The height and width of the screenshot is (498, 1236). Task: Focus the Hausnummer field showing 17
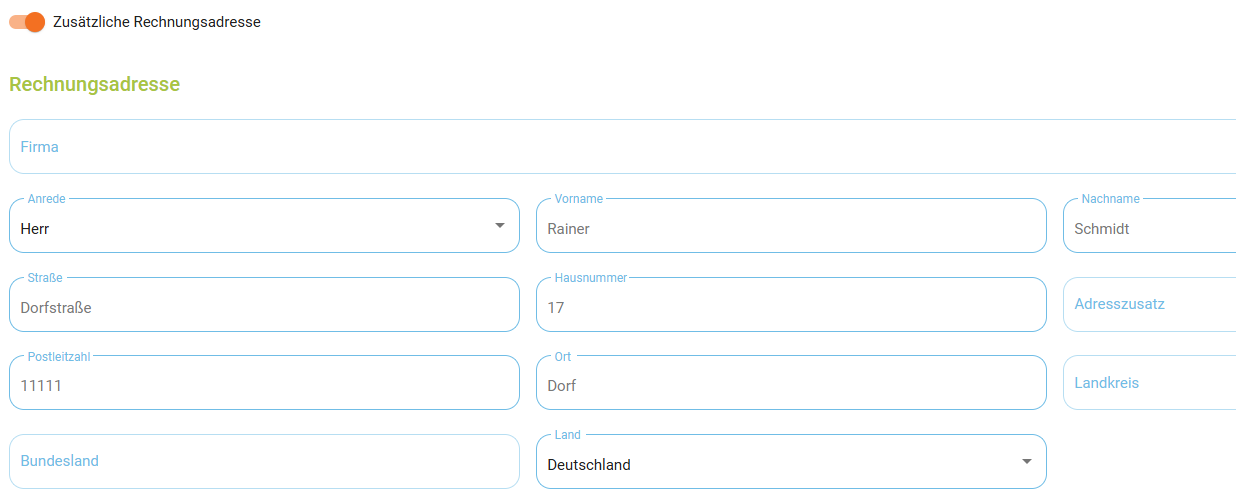pos(791,304)
